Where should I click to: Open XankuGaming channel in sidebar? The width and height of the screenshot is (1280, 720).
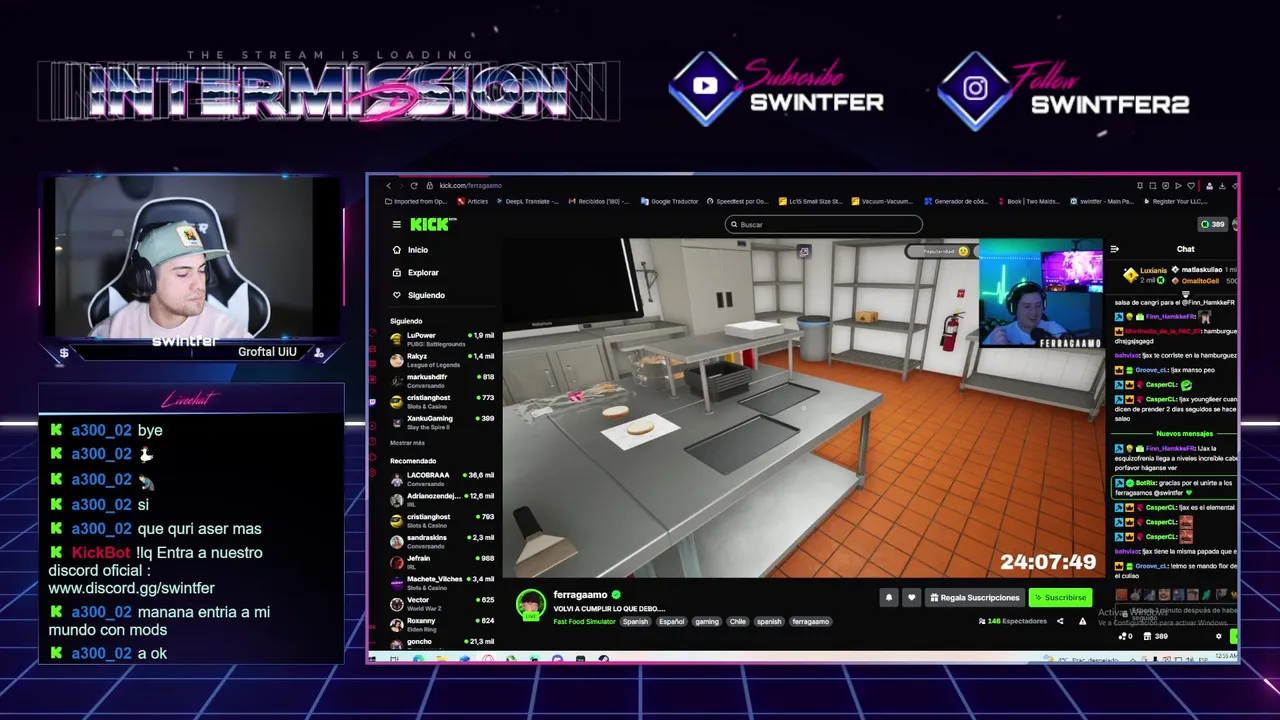pyautogui.click(x=442, y=421)
